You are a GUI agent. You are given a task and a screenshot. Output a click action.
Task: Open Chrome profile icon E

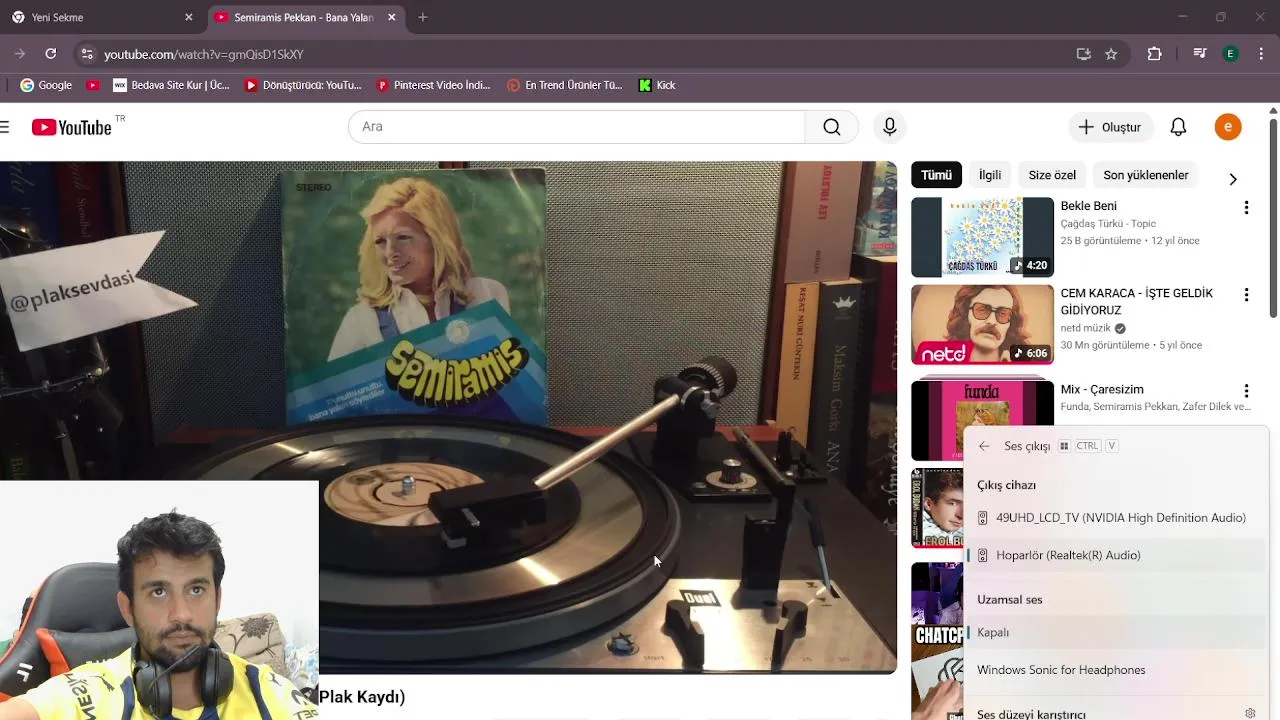pos(1231,54)
